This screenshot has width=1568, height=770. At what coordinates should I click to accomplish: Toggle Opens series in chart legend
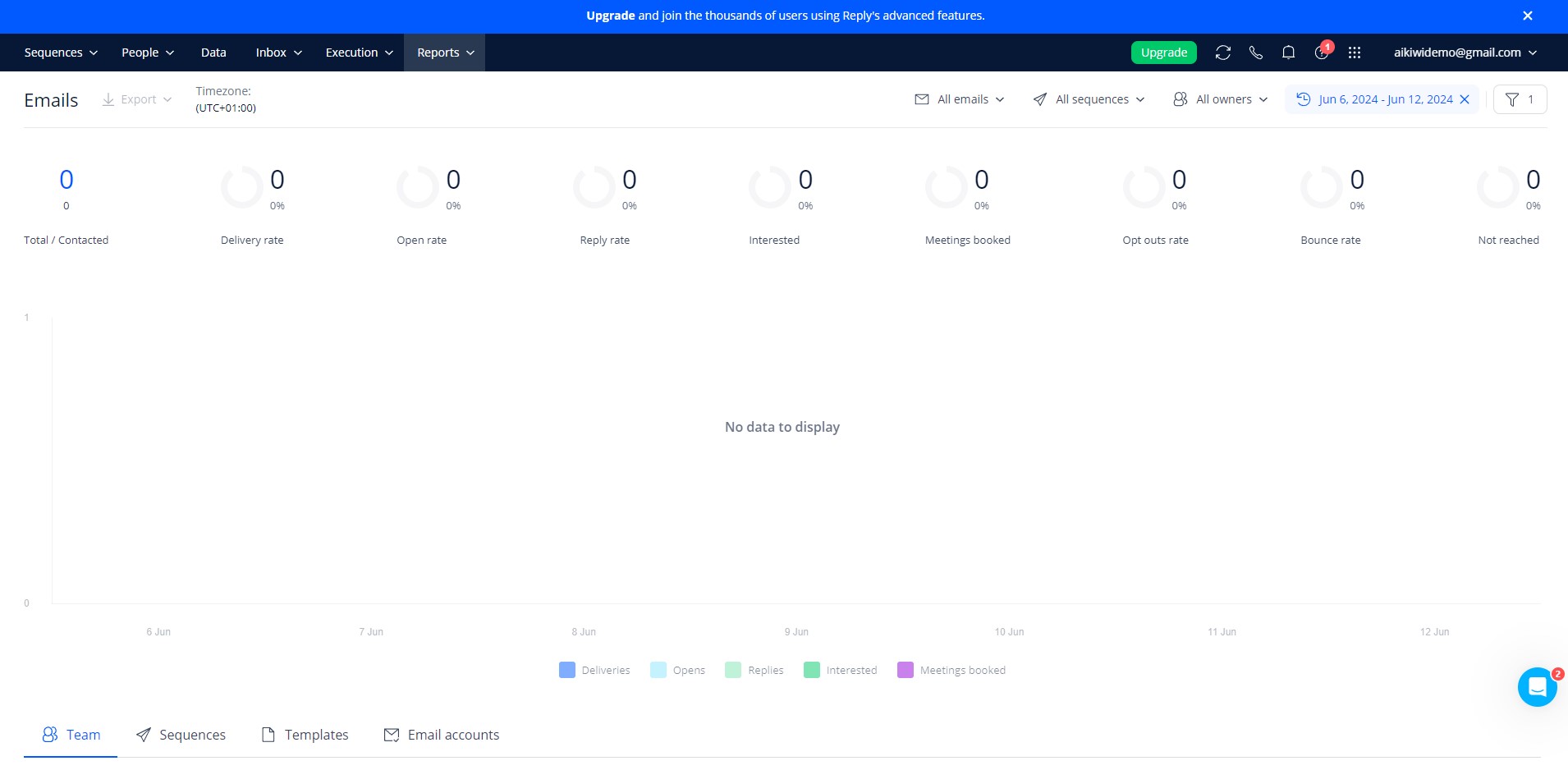(677, 670)
